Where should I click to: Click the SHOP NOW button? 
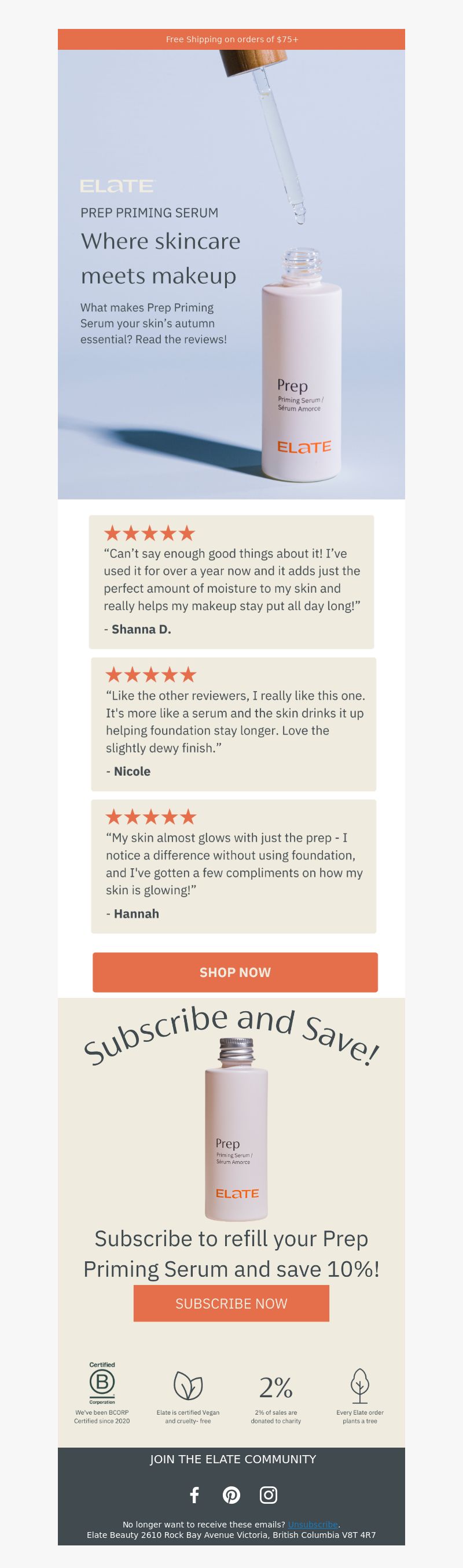point(235,972)
